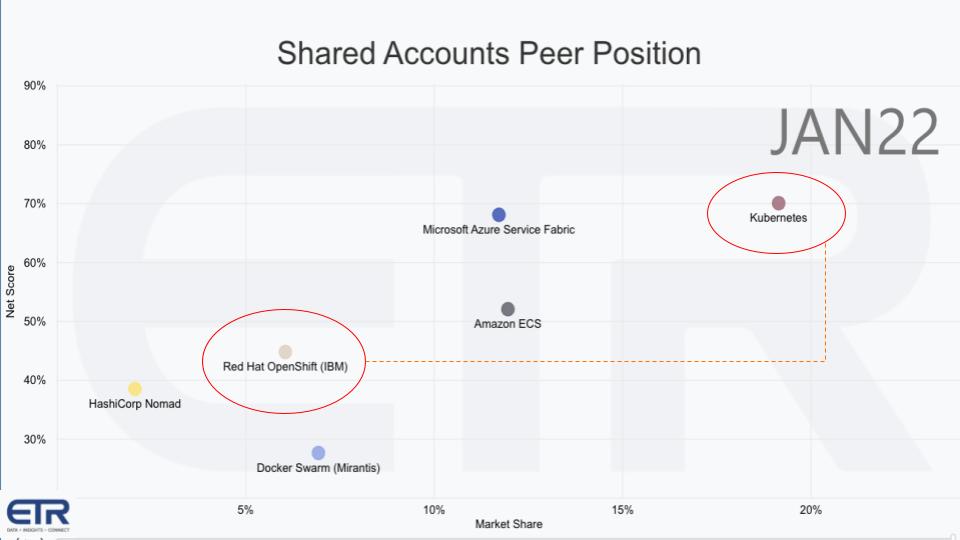
Task: Click the Net Score axis title
Action: (11, 291)
